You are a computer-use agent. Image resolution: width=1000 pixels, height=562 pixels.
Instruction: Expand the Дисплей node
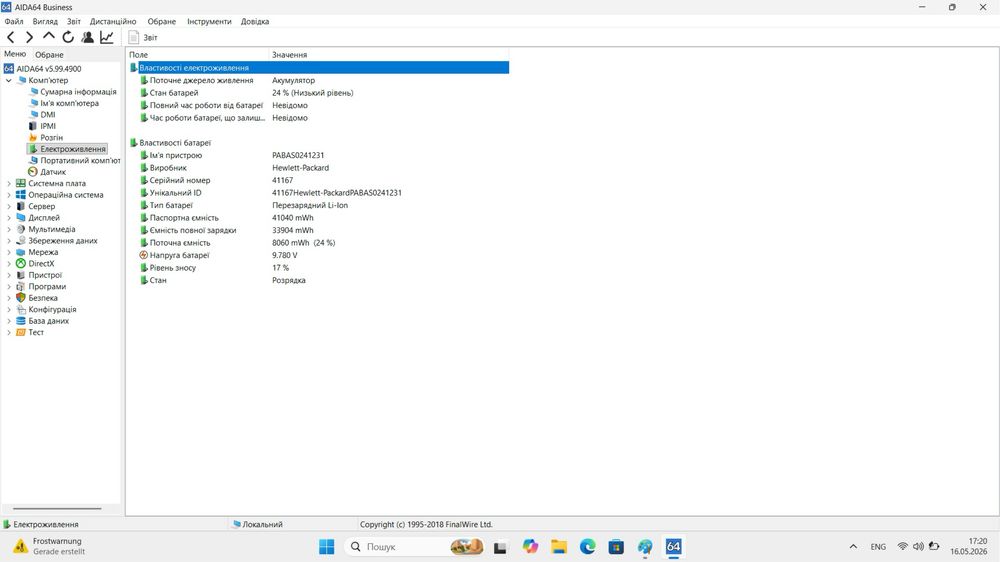pos(8,218)
